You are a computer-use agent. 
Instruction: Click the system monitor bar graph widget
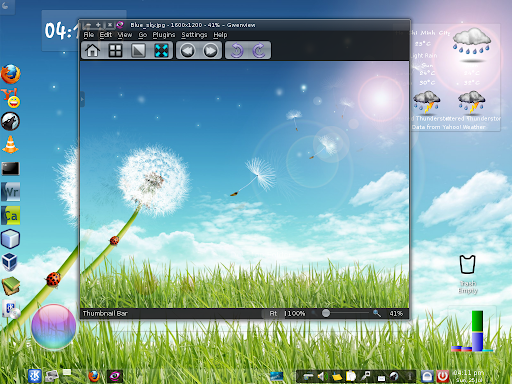(472, 331)
